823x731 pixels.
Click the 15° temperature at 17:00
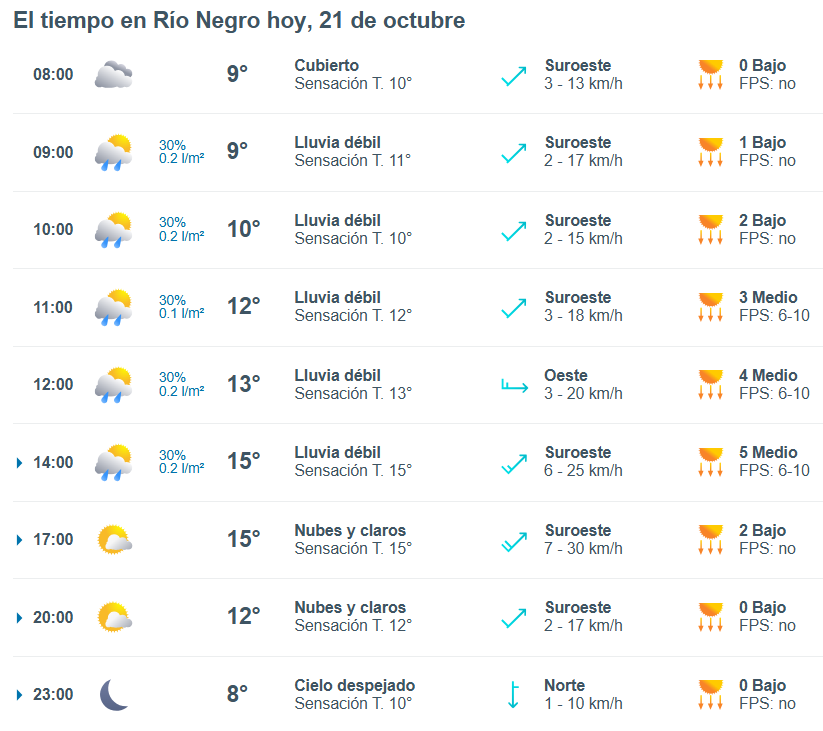(243, 540)
